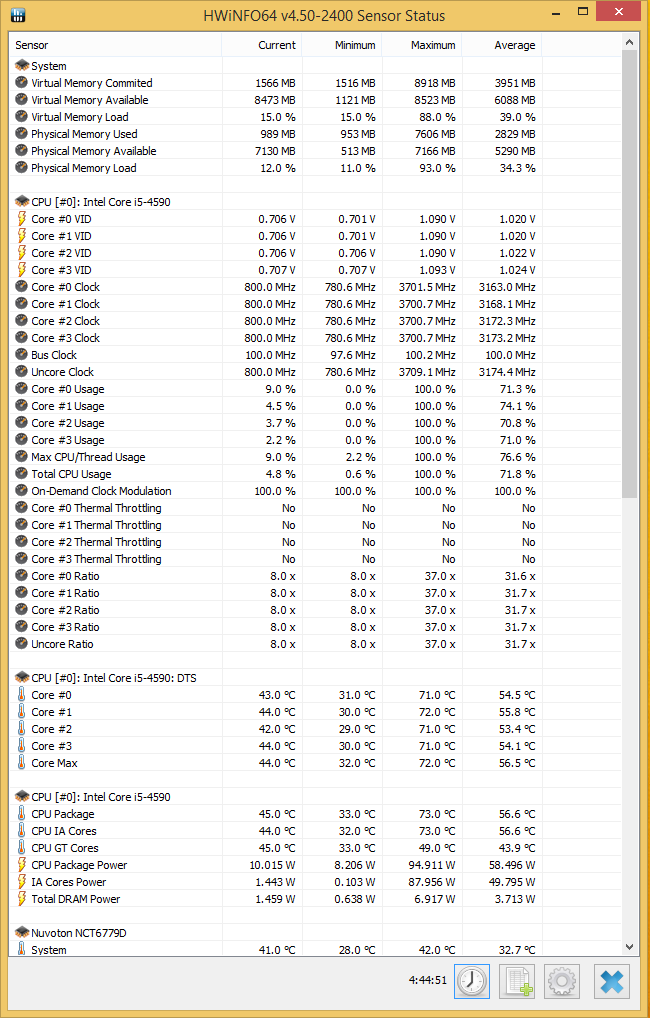
Task: Select the Physical Memory Load row
Action: coord(315,168)
